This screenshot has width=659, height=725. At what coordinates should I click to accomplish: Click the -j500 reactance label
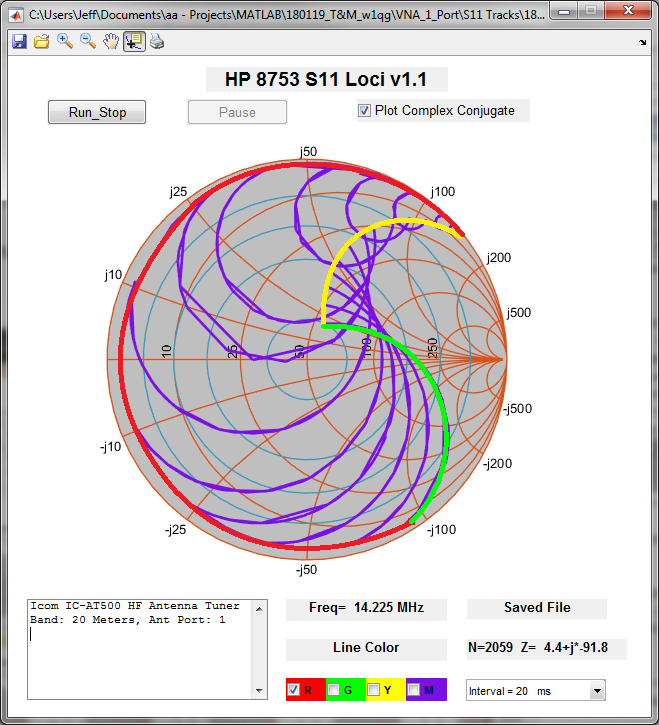click(517, 409)
